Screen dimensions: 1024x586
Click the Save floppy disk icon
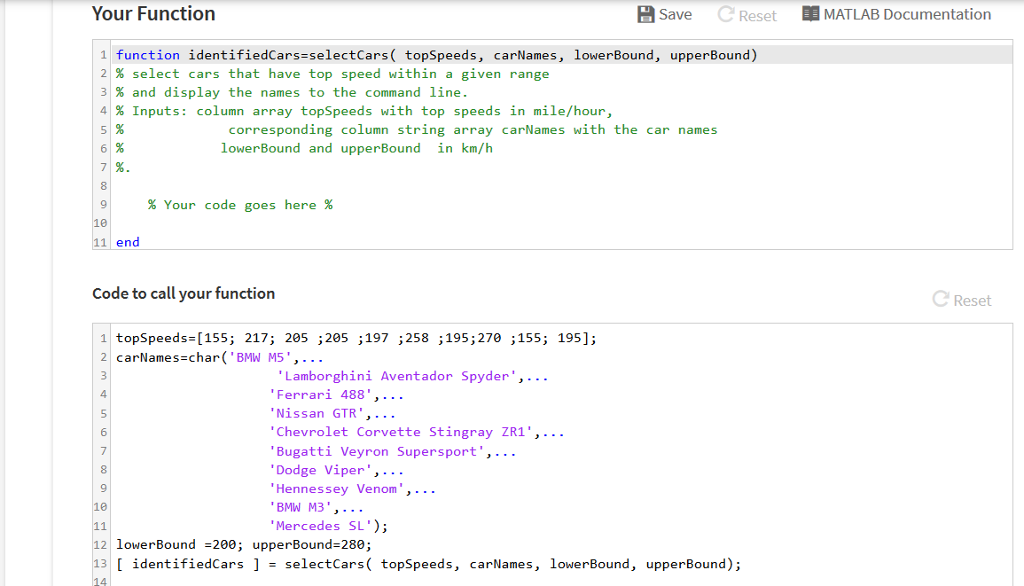click(x=645, y=14)
